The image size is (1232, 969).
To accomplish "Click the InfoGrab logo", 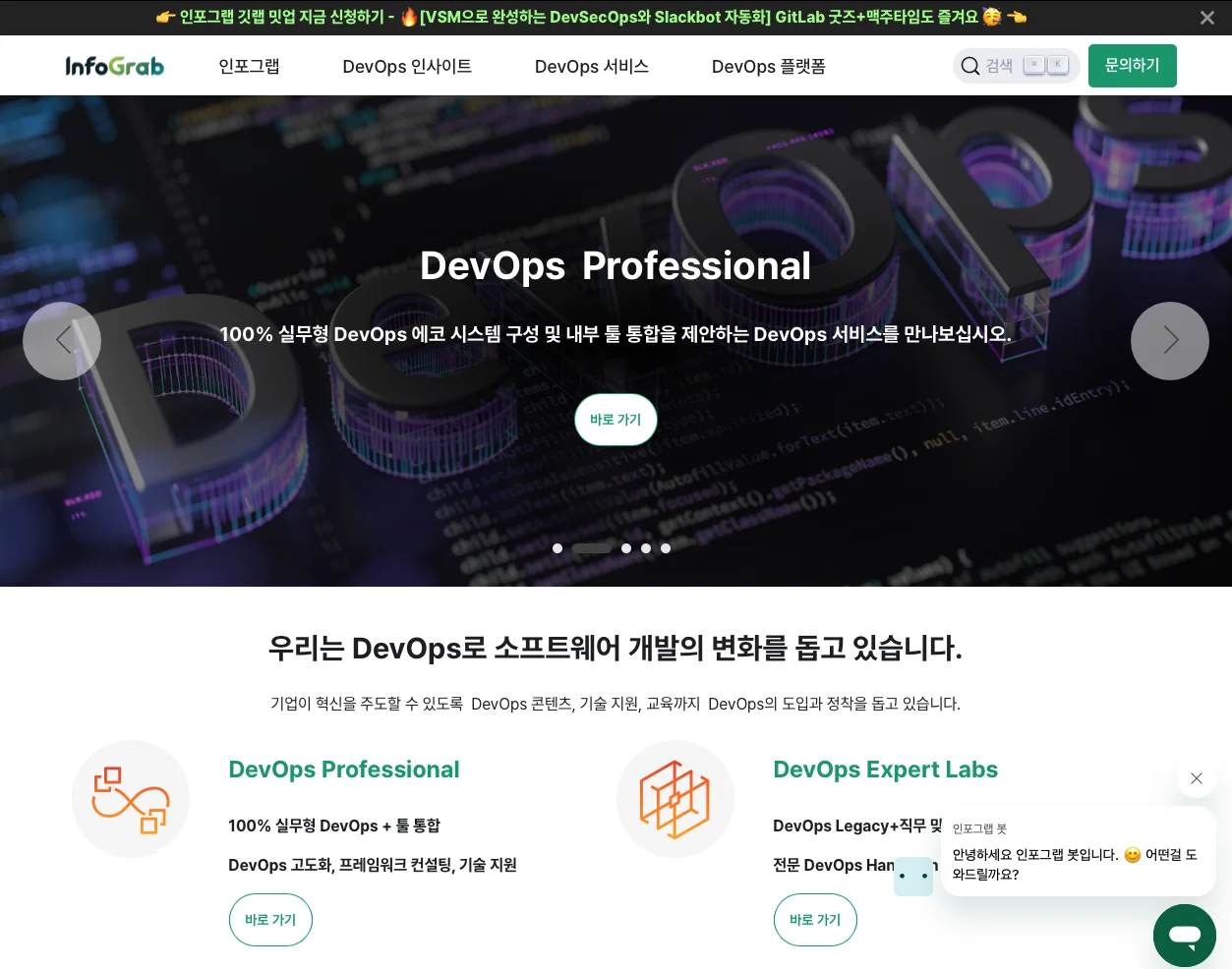I will [x=114, y=65].
